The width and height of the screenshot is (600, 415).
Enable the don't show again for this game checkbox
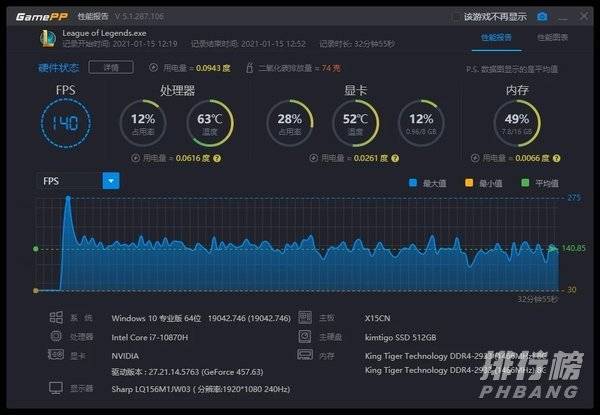pyautogui.click(x=456, y=17)
